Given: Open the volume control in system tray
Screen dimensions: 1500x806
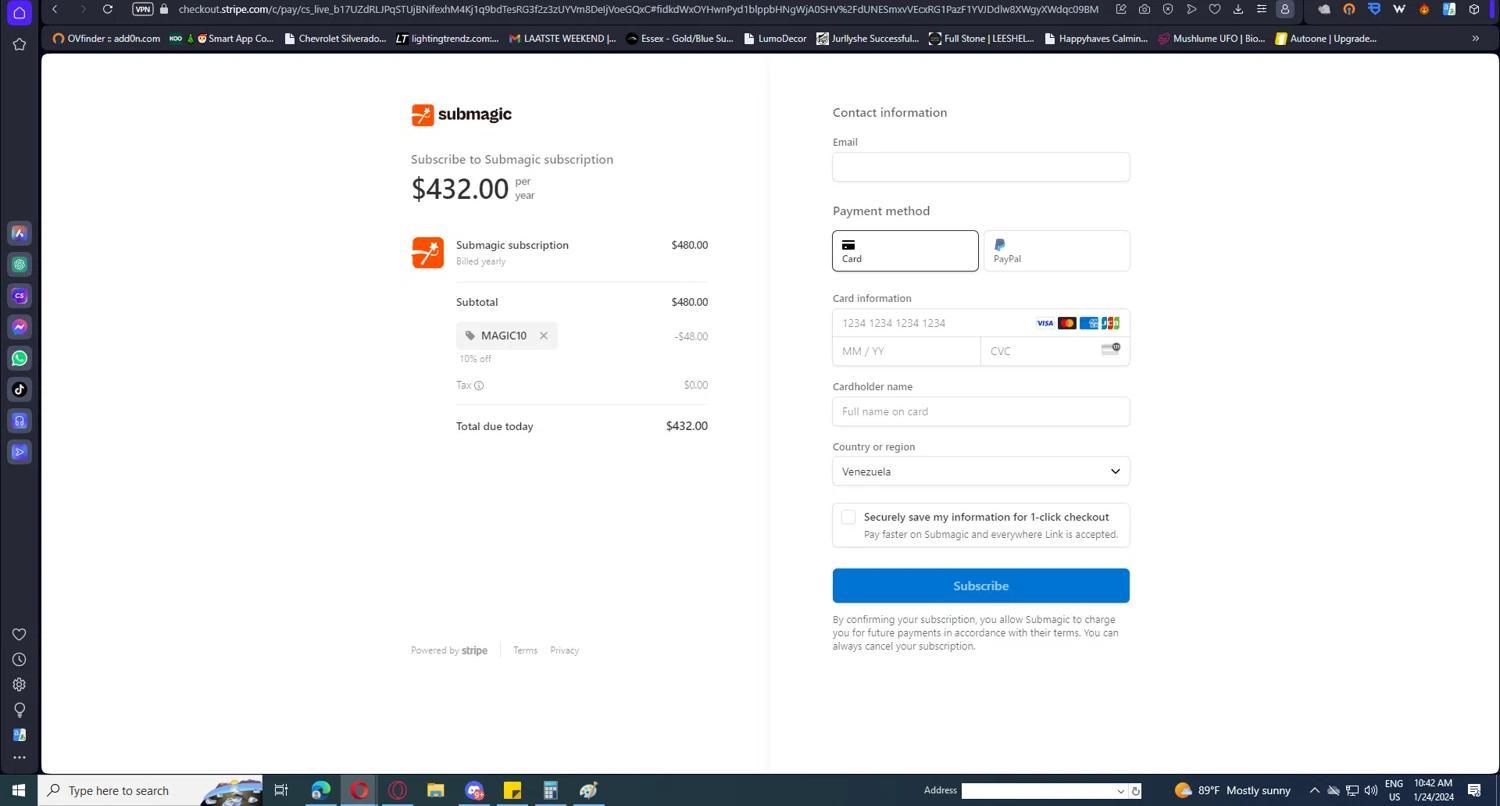Looking at the screenshot, I should pos(1370,791).
